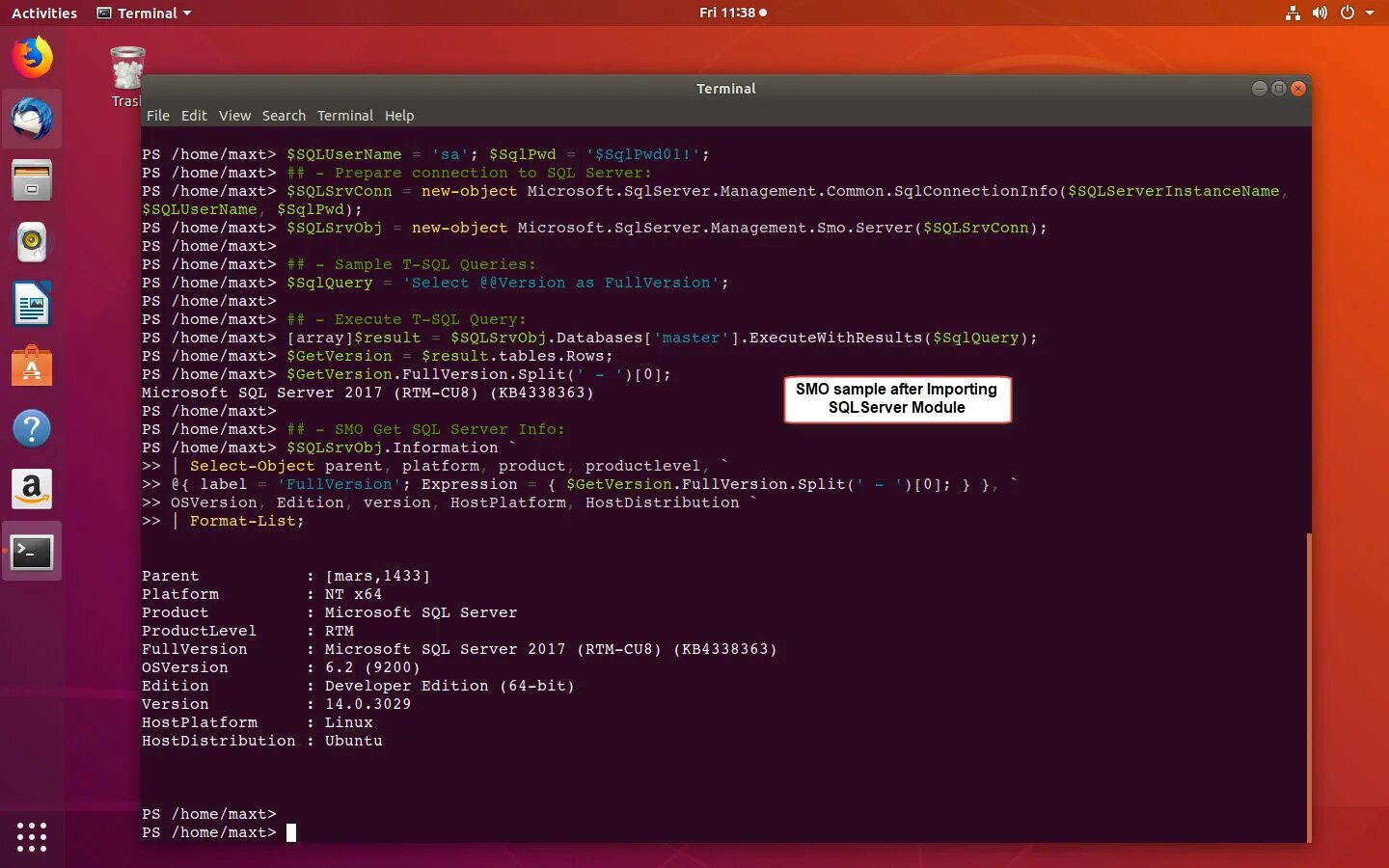1389x868 pixels.
Task: Click the cursor at the last prompt
Action: (291, 832)
